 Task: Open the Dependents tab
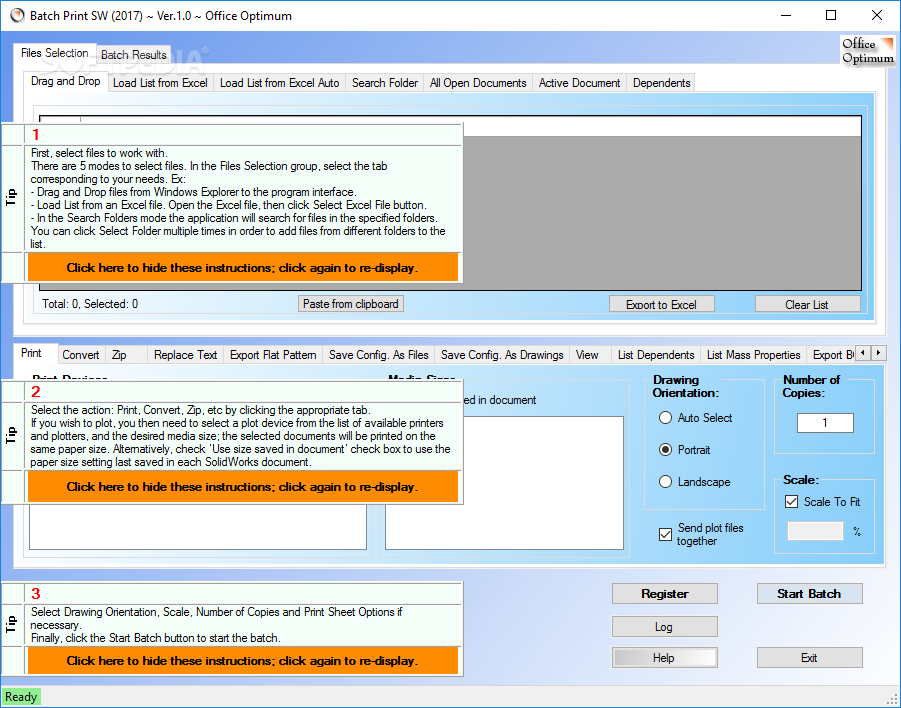click(661, 83)
